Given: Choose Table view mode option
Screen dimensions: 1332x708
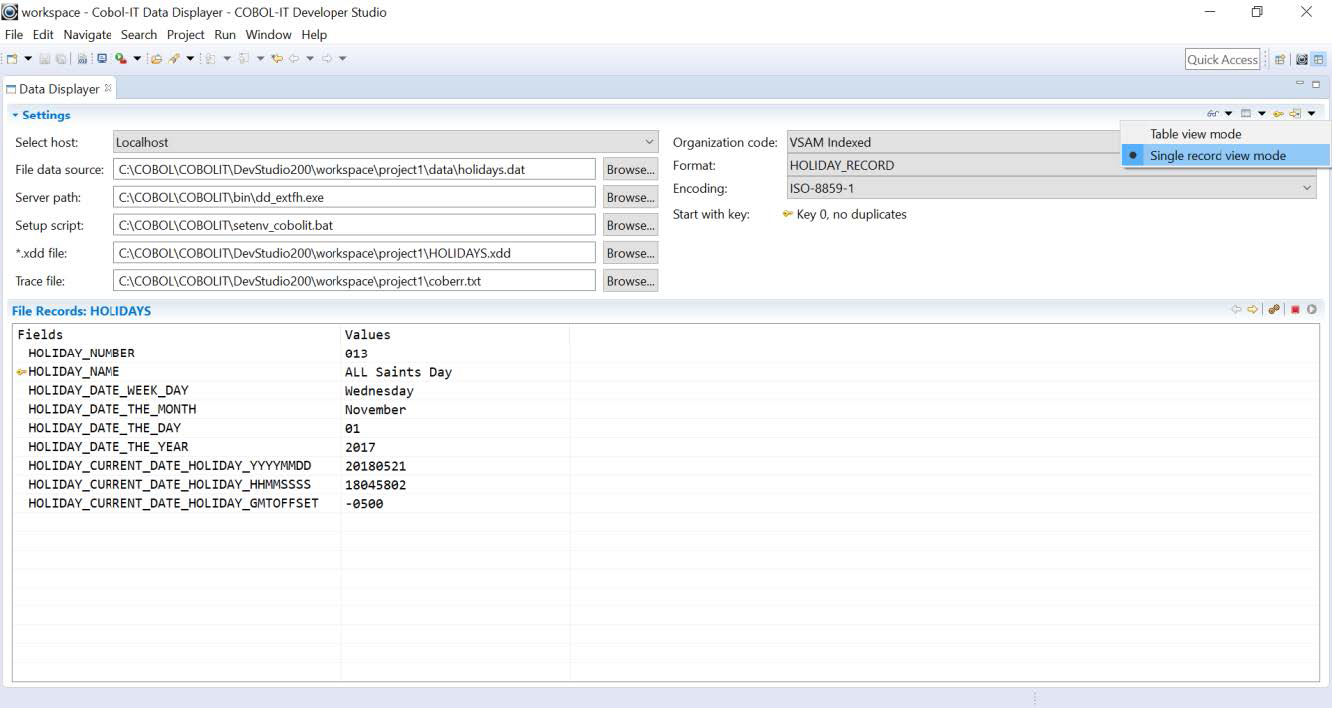Looking at the screenshot, I should pos(1195,134).
